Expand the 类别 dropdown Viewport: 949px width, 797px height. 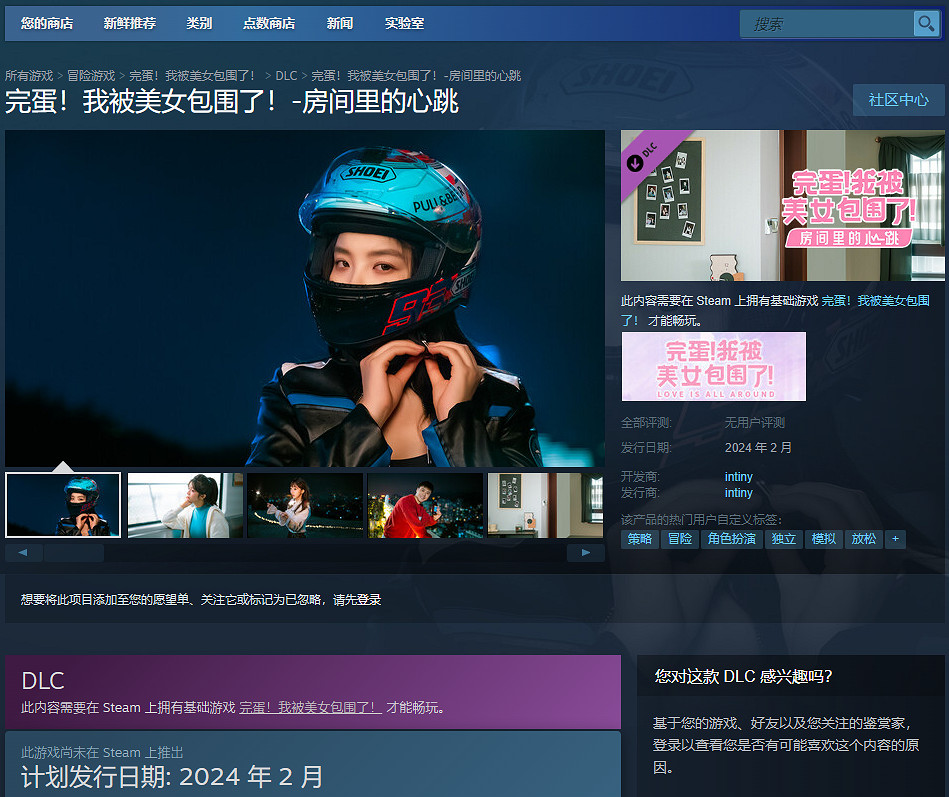coord(199,22)
